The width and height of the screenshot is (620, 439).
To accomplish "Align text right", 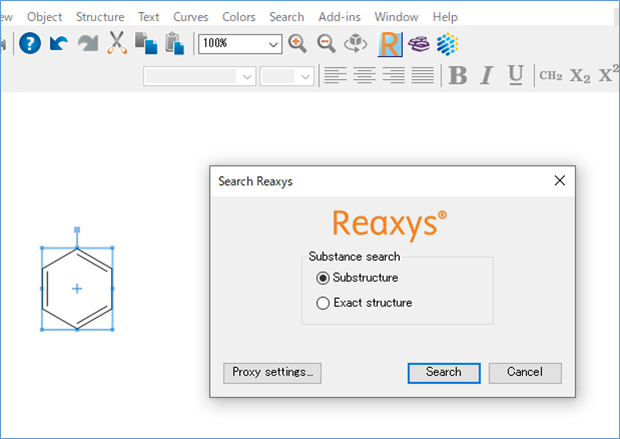I will click(x=393, y=75).
